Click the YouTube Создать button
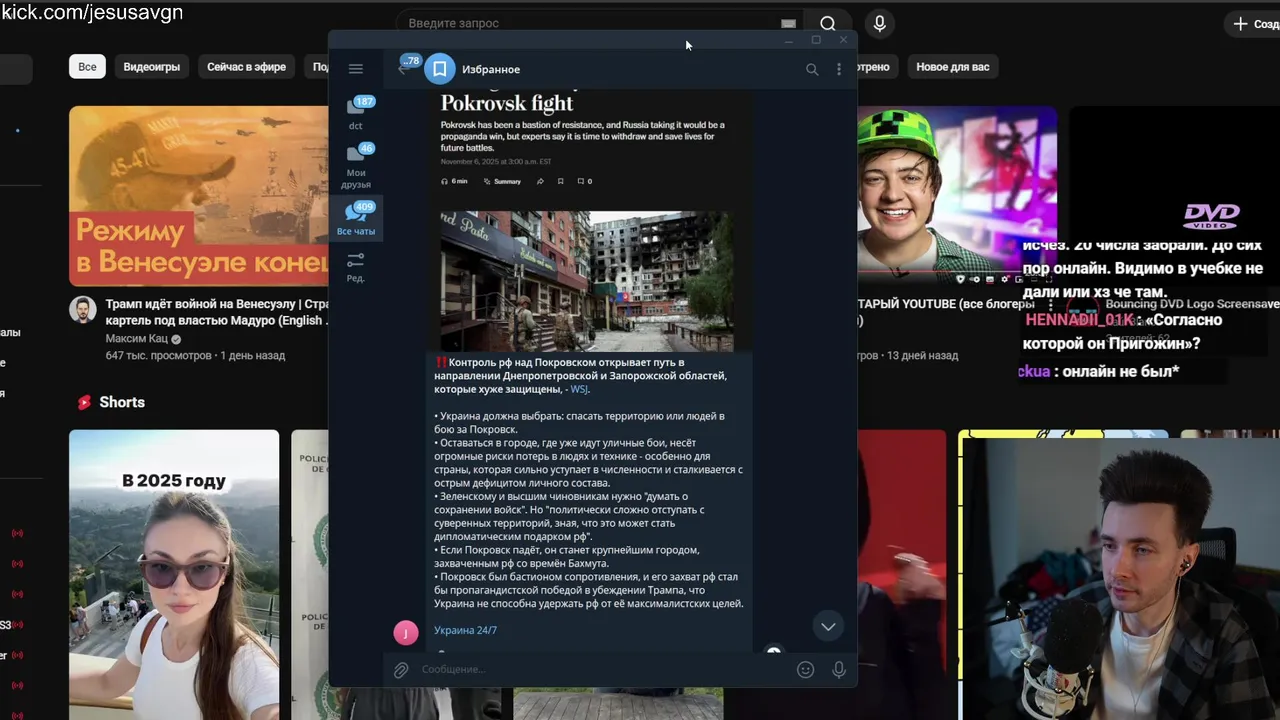The image size is (1280, 720). coord(1256,24)
